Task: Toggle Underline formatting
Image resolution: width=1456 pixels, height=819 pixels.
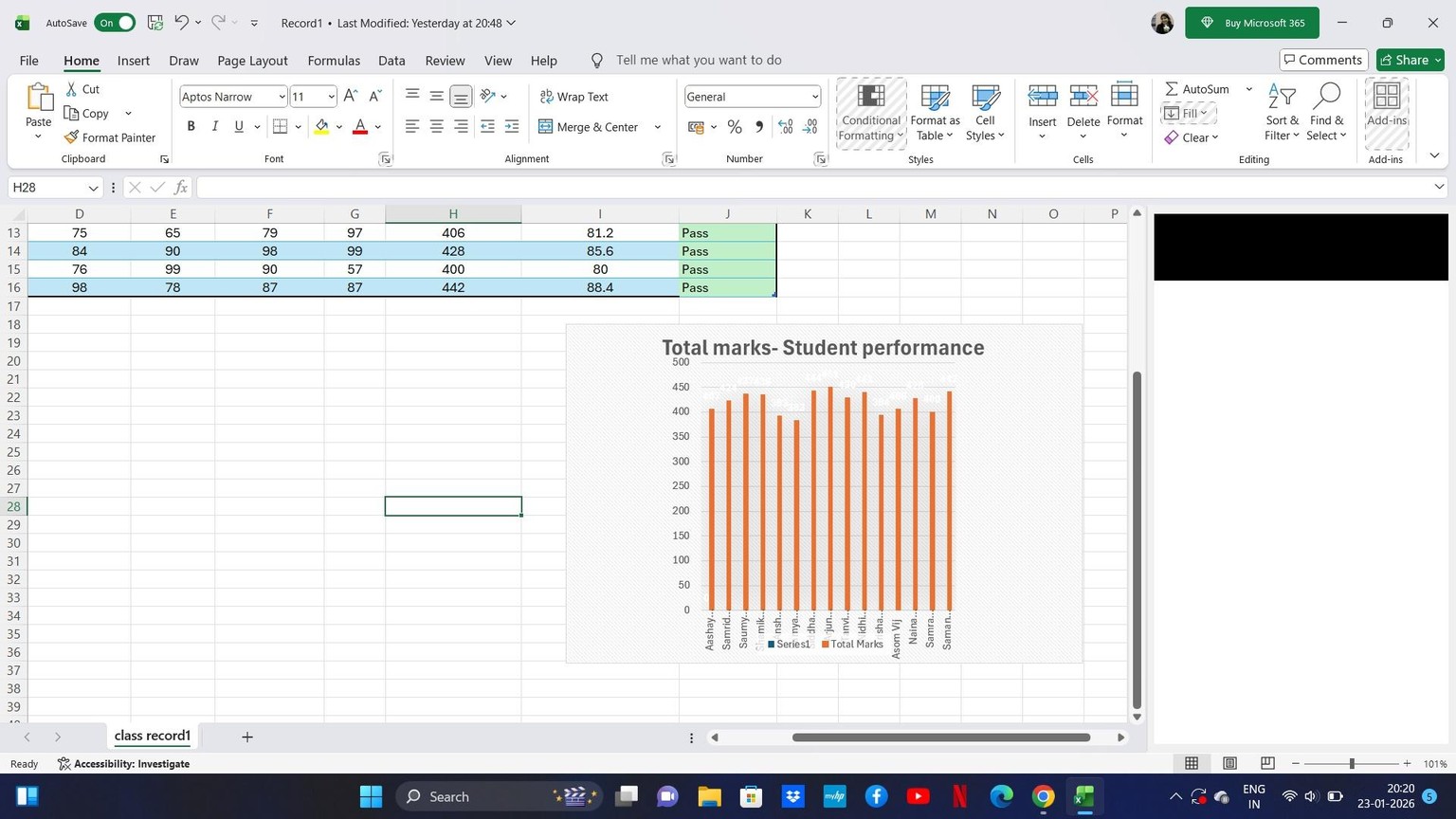Action: tap(239, 126)
